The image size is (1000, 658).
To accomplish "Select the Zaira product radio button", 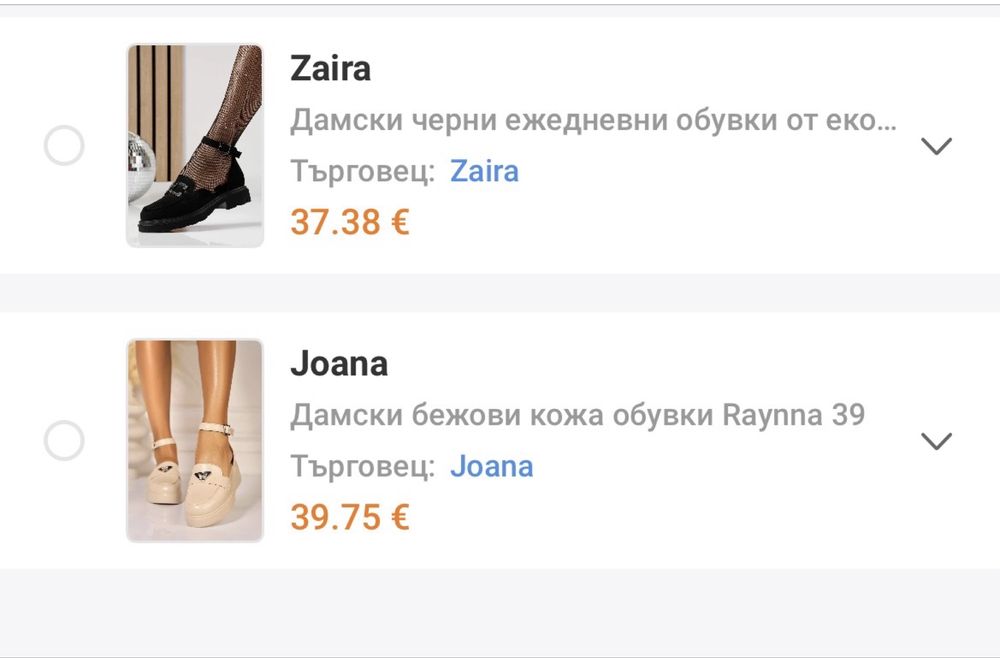I will 64,145.
